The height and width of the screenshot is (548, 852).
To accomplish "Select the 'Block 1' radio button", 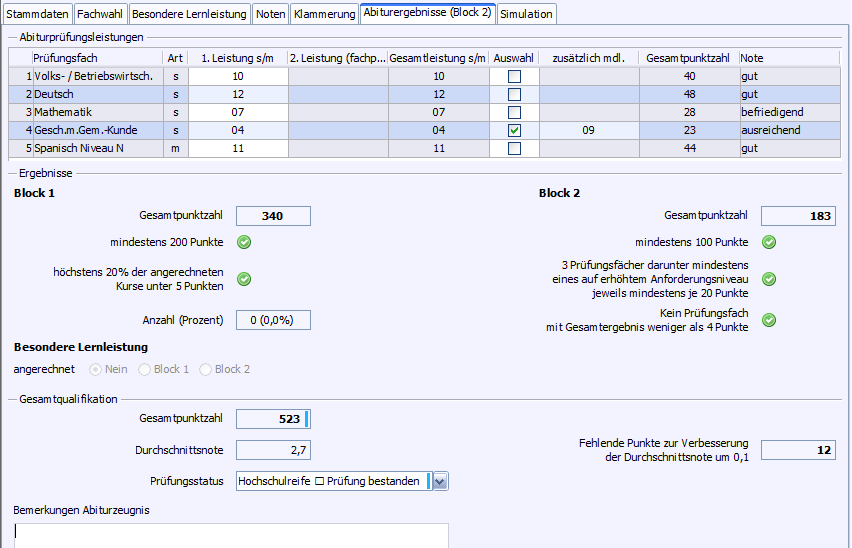I will [146, 369].
